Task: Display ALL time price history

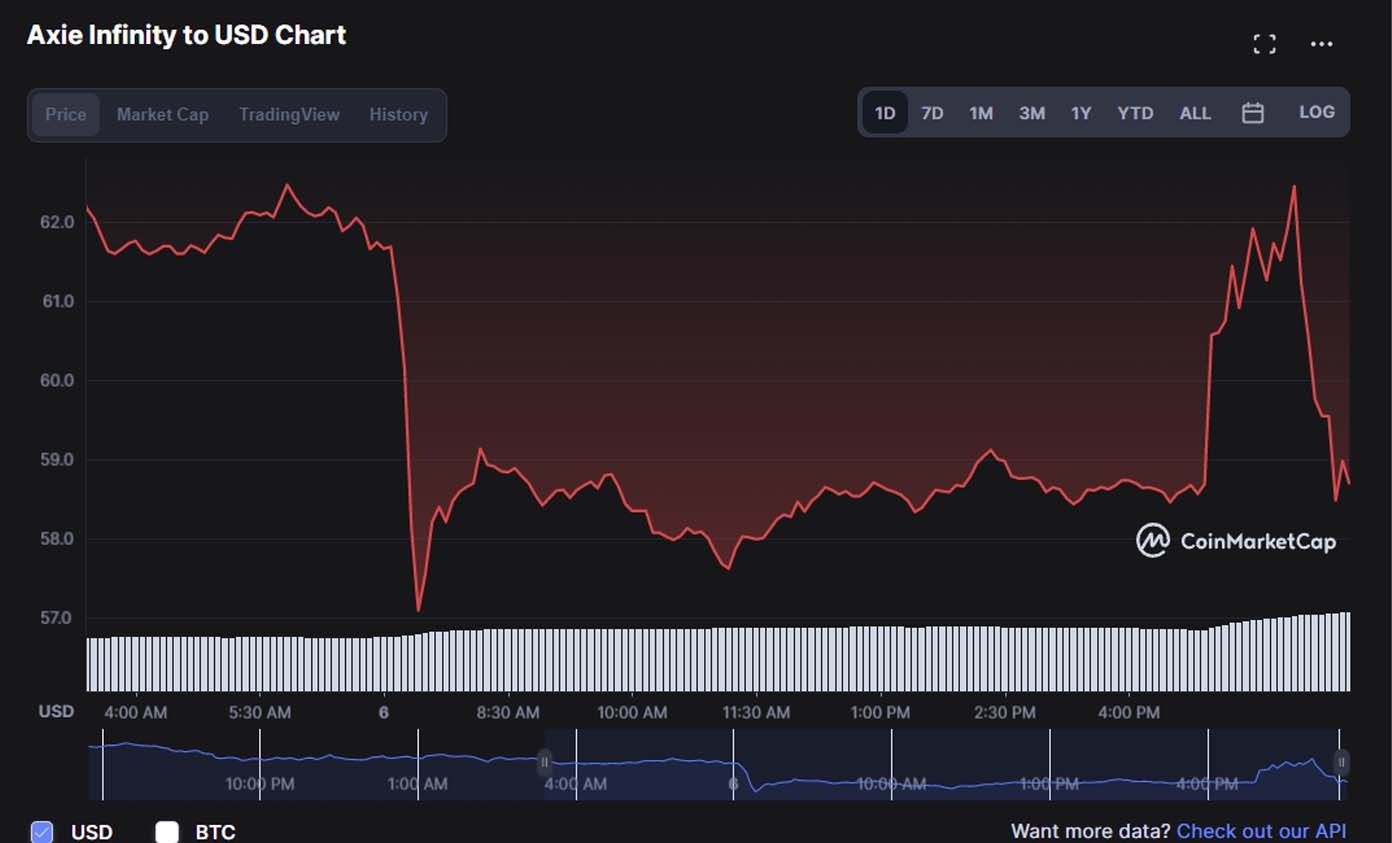Action: (1195, 113)
